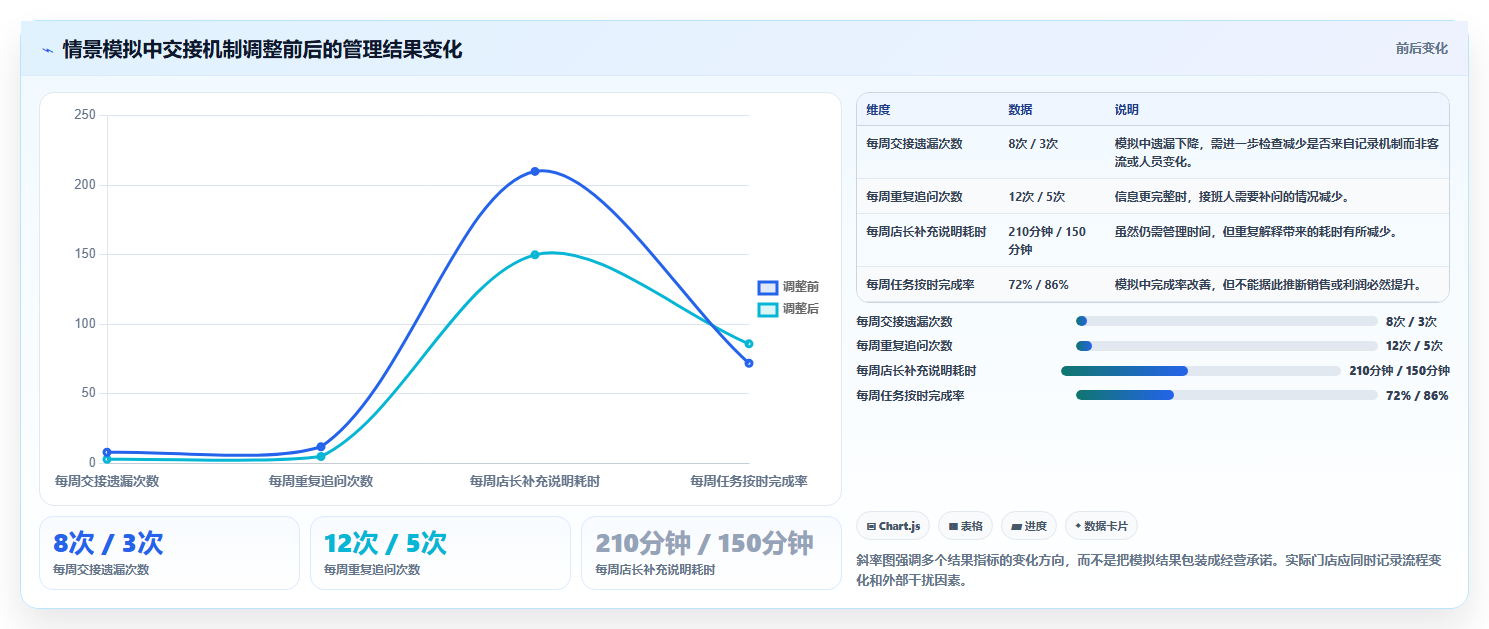
Task: Click the chart title heading text
Action: [x=262, y=50]
